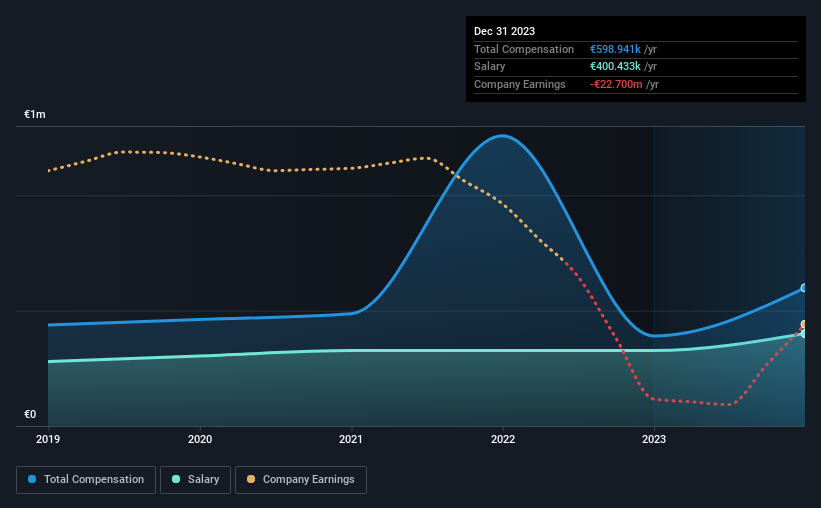Select the 2021 x-axis label
821x508 pixels.
coord(351,439)
